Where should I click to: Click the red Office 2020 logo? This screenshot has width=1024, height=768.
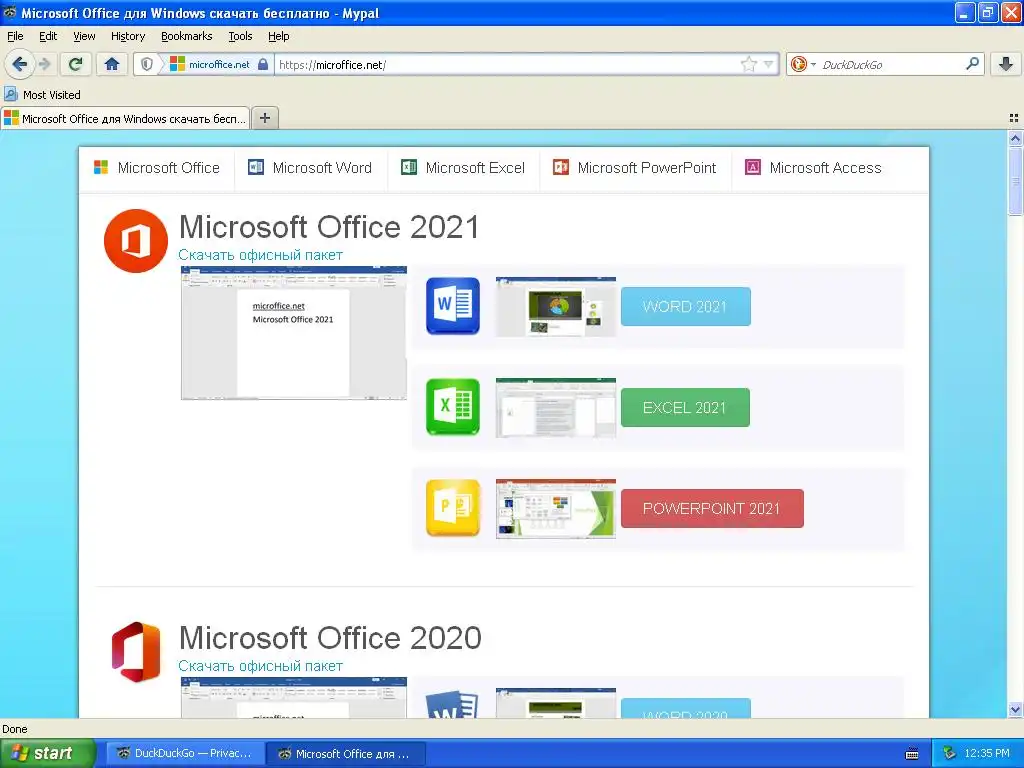[x=136, y=652]
